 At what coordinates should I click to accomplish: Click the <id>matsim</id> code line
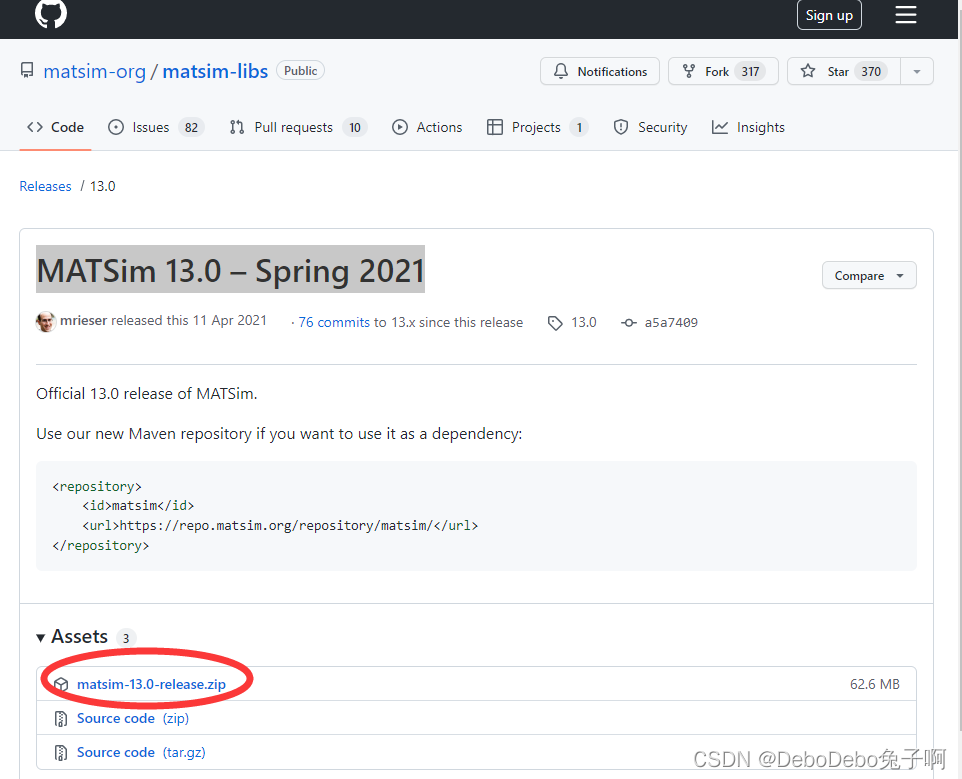coord(138,505)
